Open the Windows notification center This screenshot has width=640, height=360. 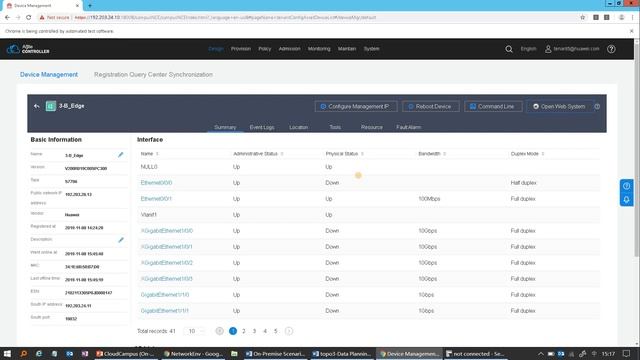[627, 354]
